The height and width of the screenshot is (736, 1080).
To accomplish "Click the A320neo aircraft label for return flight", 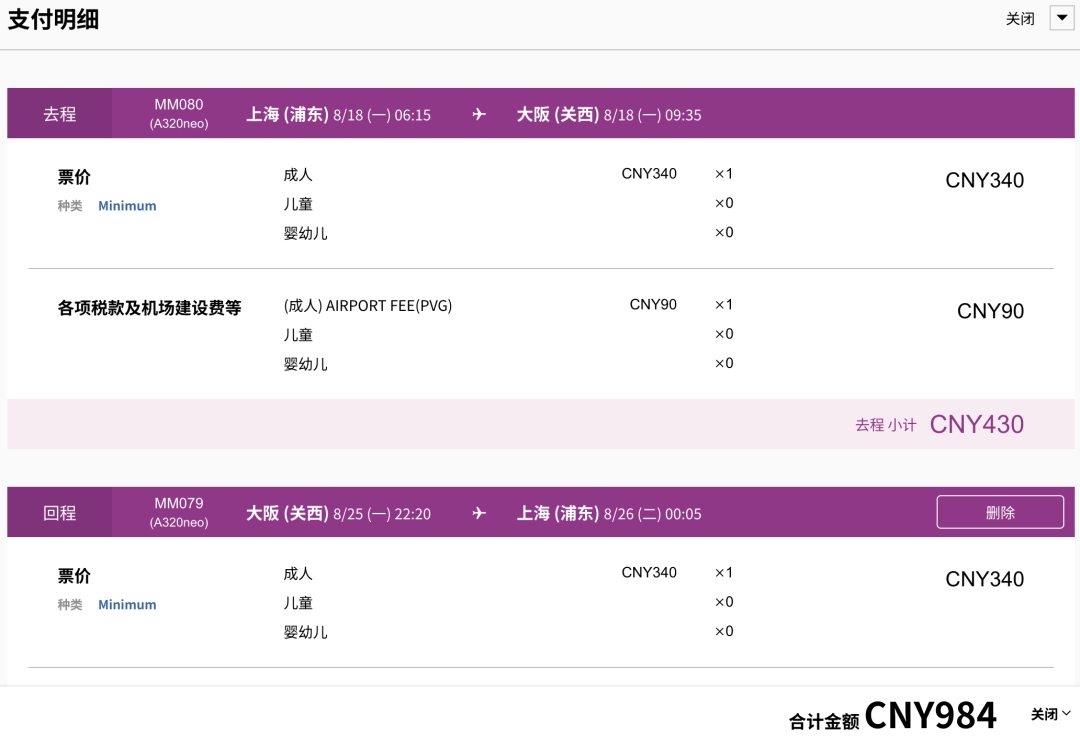I will pos(180,521).
